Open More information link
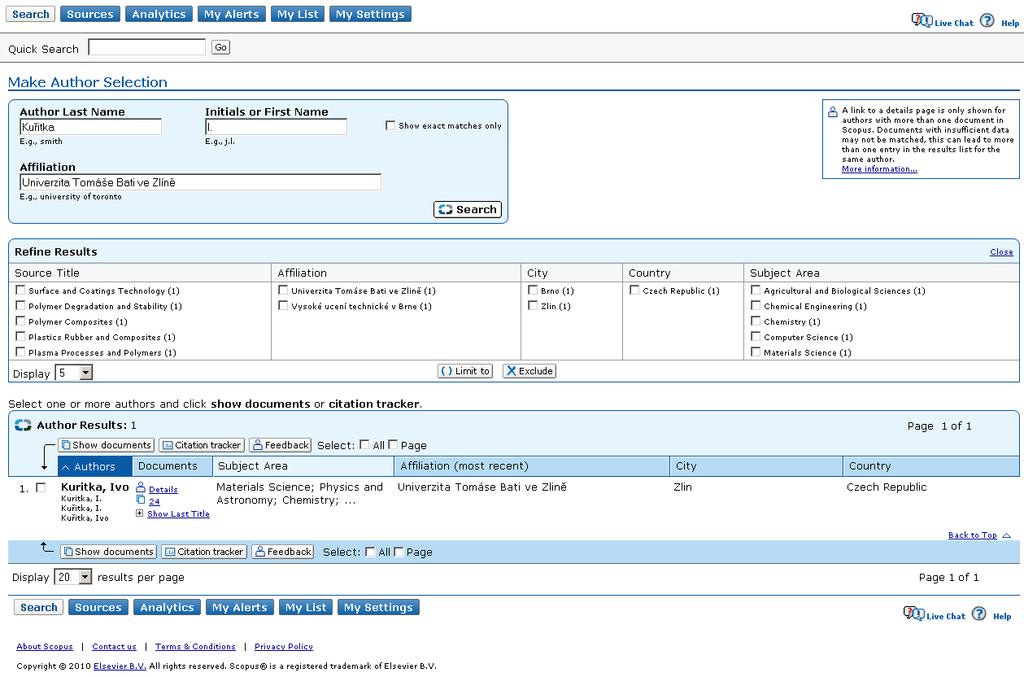This screenshot has height=677, width=1024. pos(879,169)
